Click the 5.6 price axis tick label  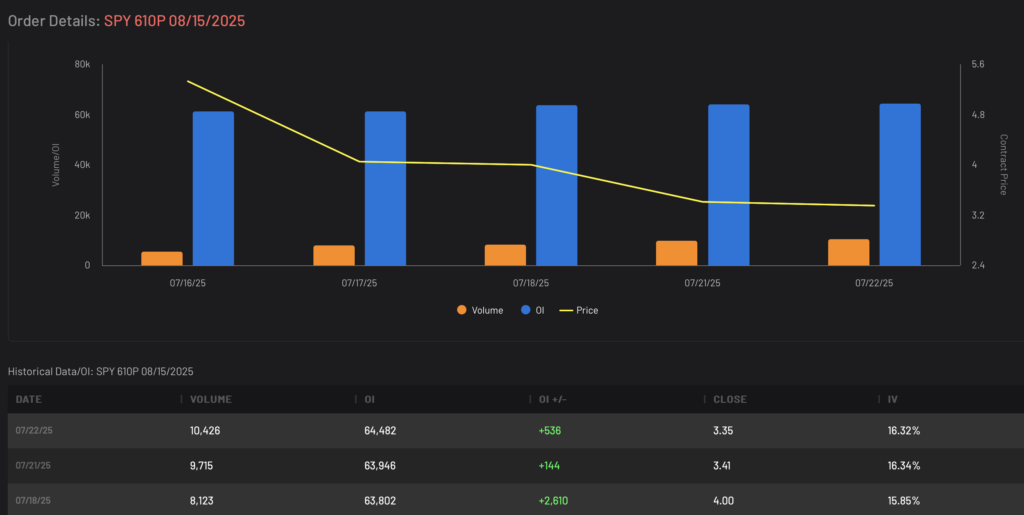(978, 65)
